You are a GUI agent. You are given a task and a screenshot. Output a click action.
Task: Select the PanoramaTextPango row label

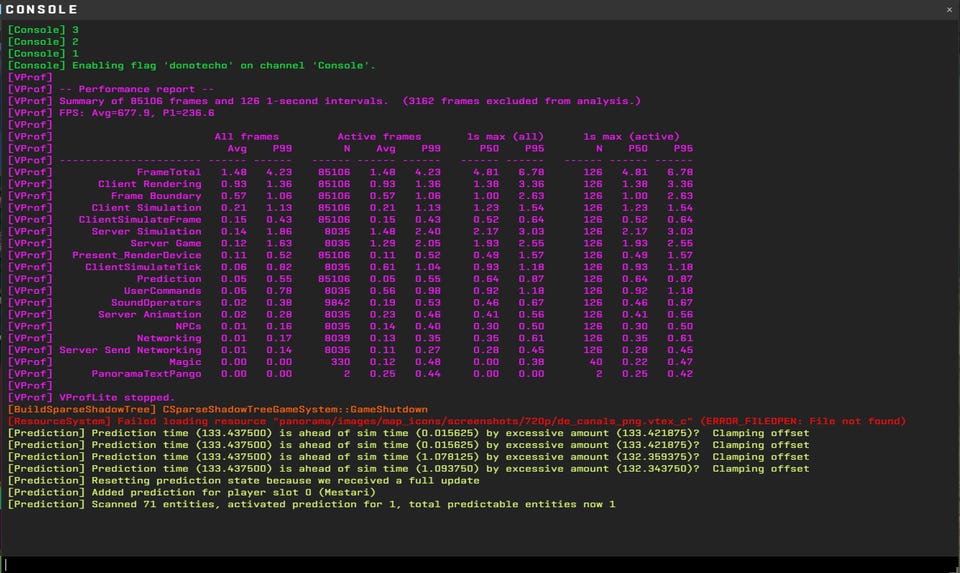tap(146, 374)
